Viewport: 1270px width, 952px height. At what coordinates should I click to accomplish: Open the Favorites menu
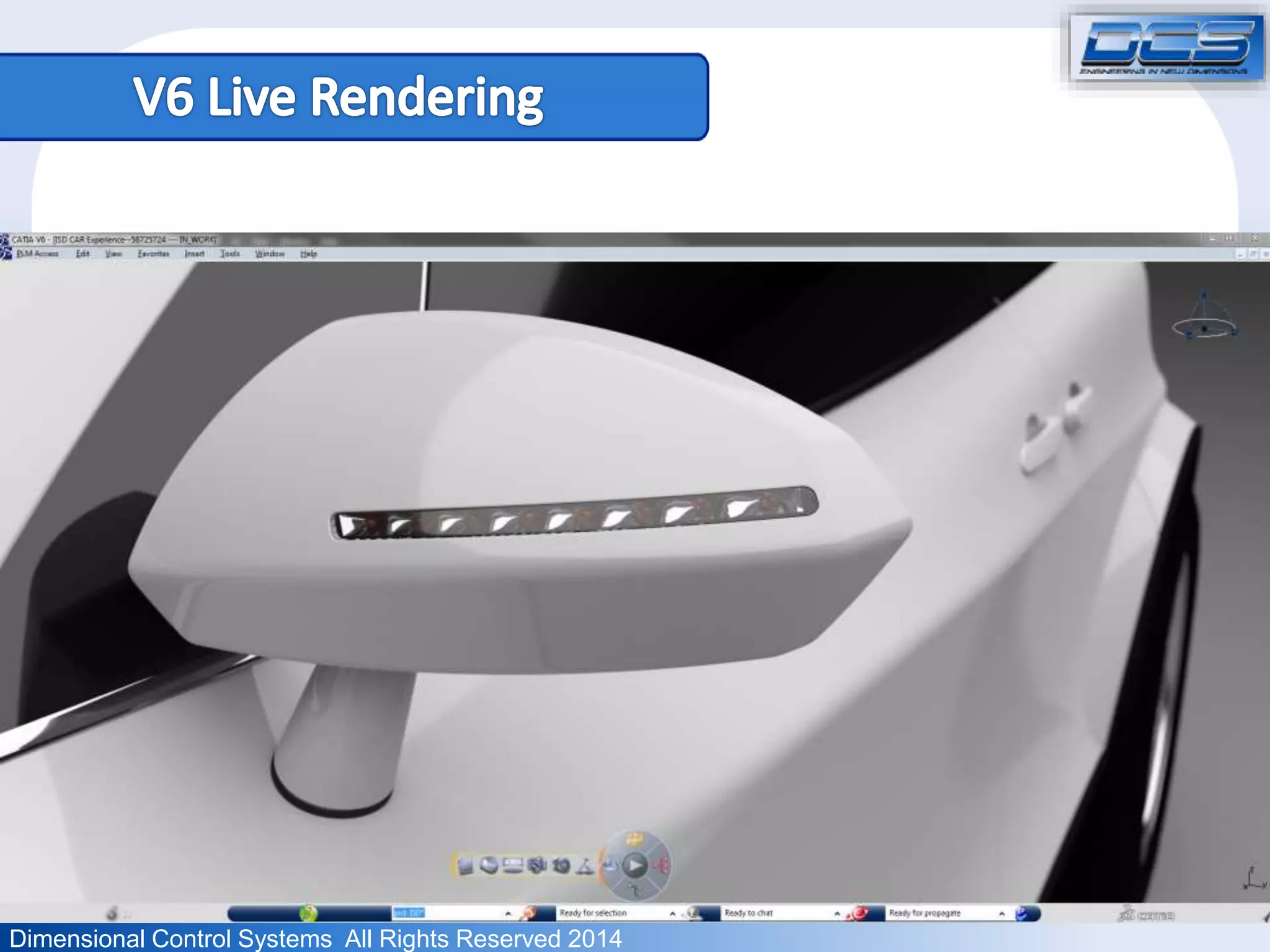(x=153, y=253)
